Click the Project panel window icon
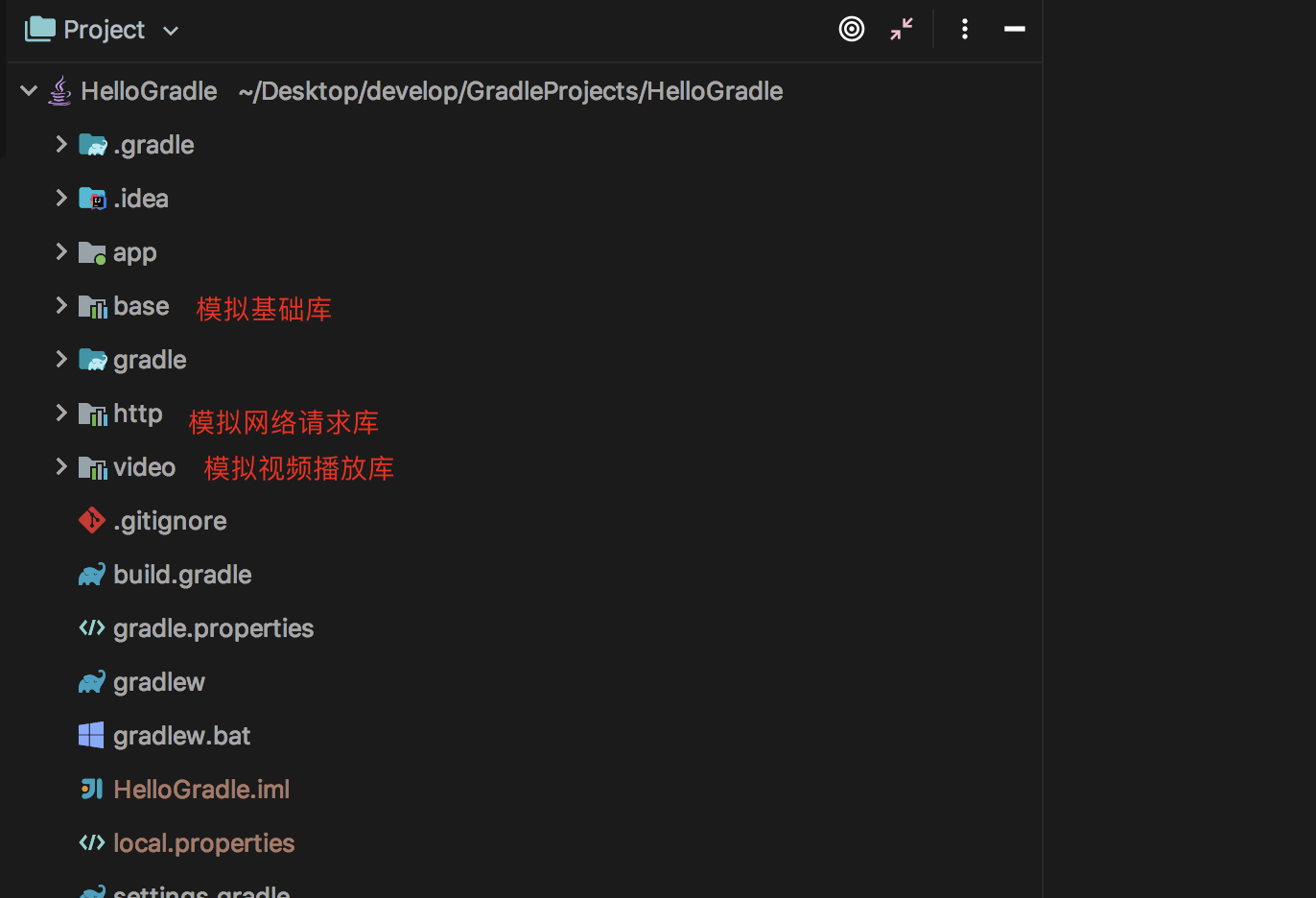 (40, 29)
